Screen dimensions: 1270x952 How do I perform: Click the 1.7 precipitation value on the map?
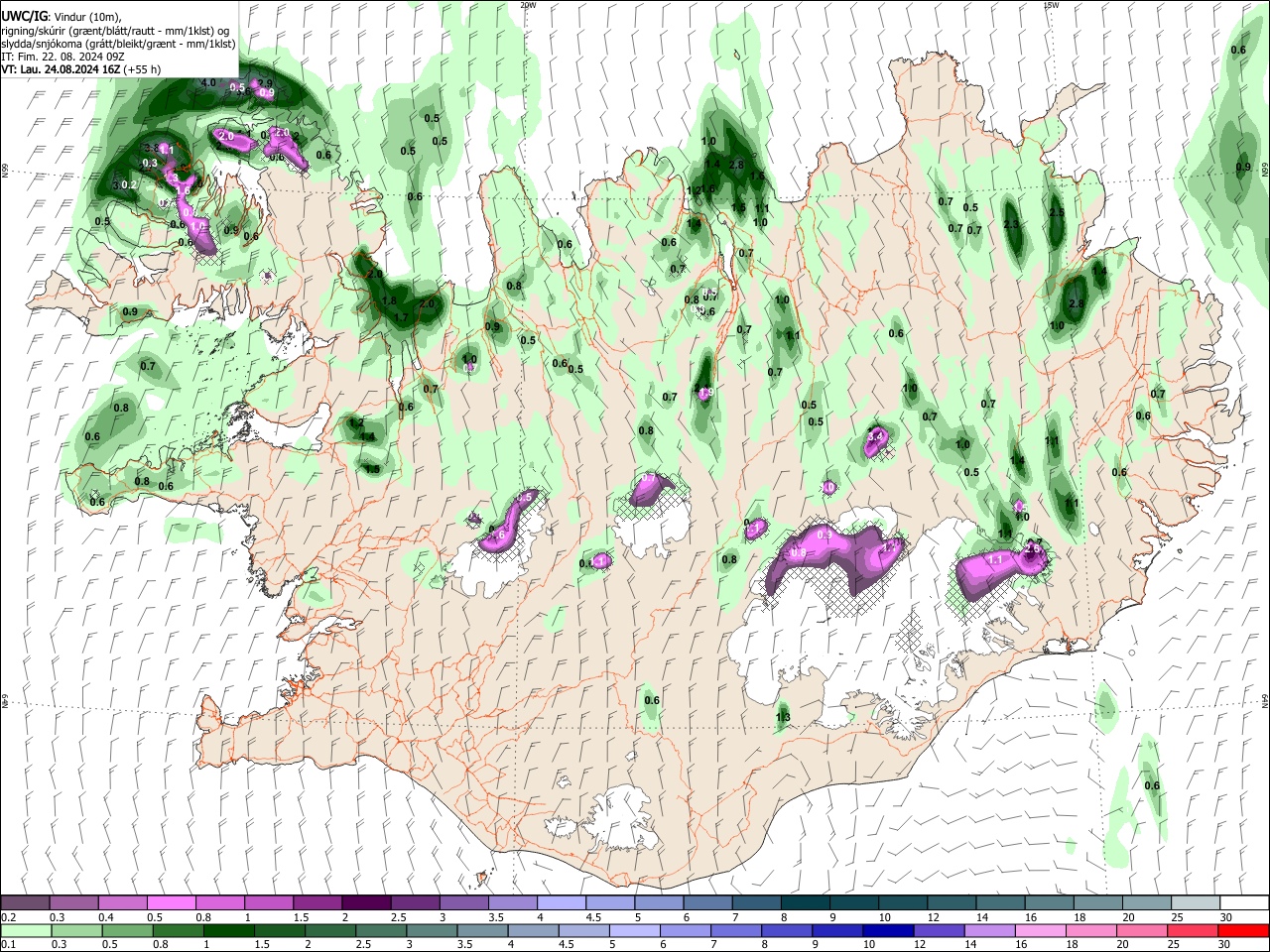pyautogui.click(x=402, y=318)
